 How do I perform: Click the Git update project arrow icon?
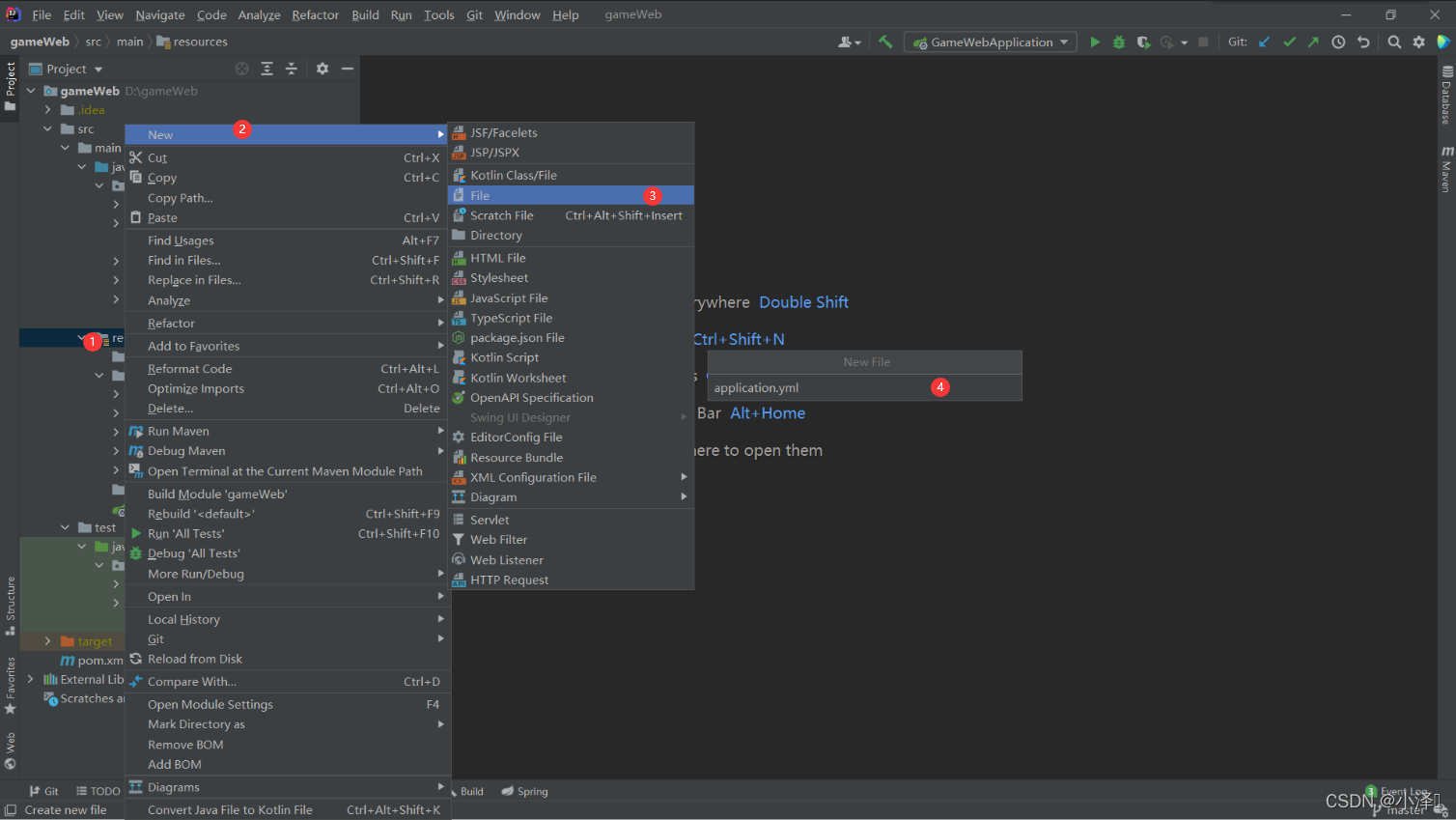click(1264, 42)
